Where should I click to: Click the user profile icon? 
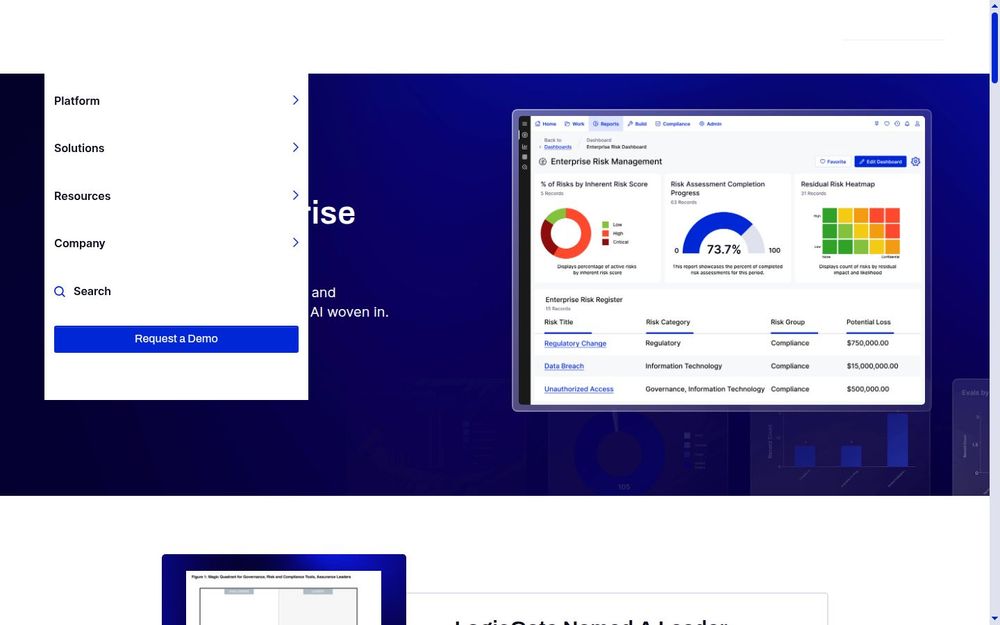click(917, 124)
